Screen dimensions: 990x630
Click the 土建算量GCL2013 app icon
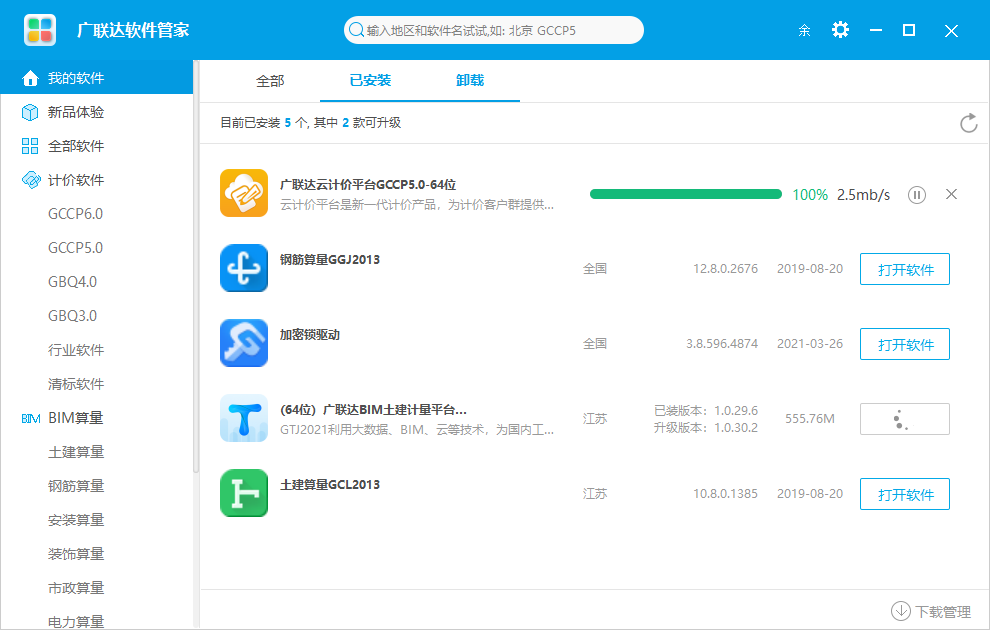coord(244,493)
